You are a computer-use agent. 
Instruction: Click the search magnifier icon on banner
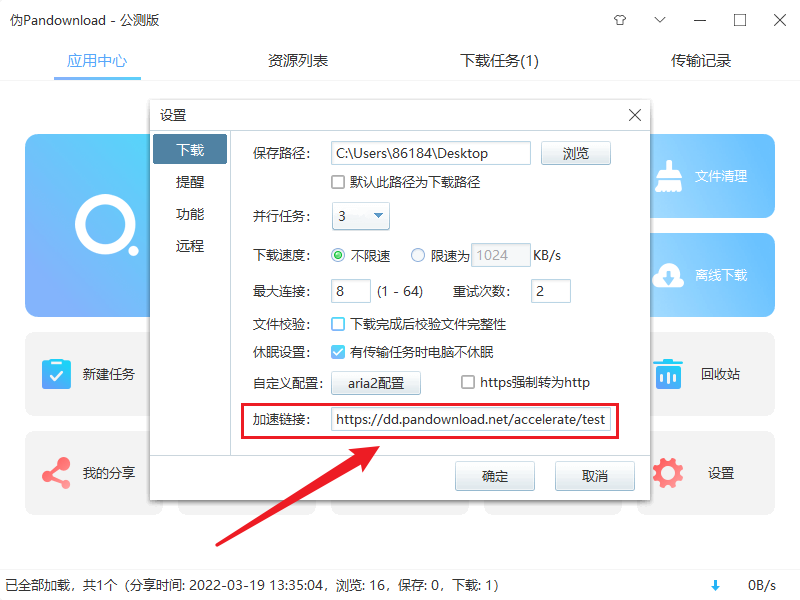pos(107,224)
